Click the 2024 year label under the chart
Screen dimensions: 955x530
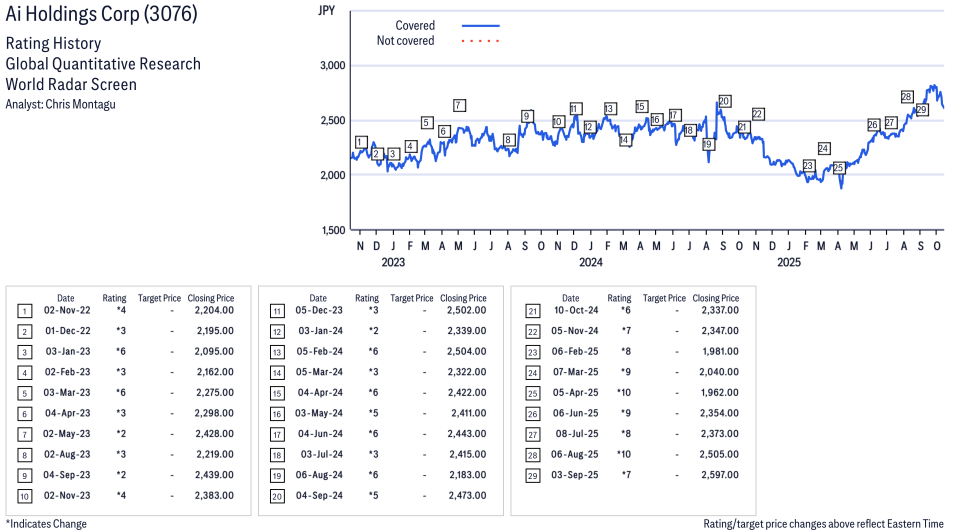click(590, 263)
